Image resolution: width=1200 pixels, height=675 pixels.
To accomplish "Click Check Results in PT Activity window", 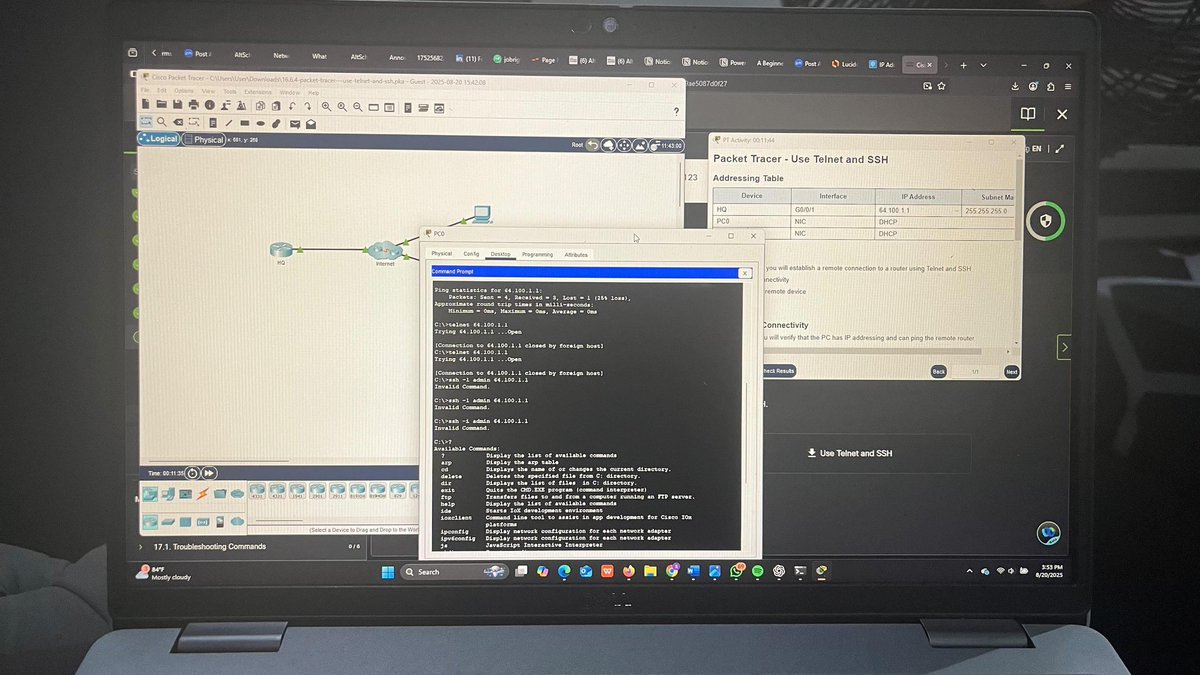I will 779,370.
